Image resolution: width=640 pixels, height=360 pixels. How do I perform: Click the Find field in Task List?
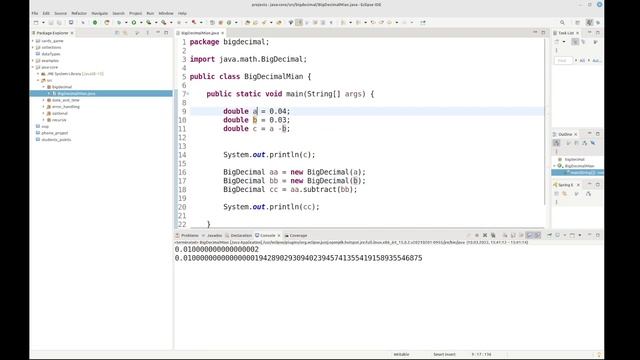click(563, 60)
